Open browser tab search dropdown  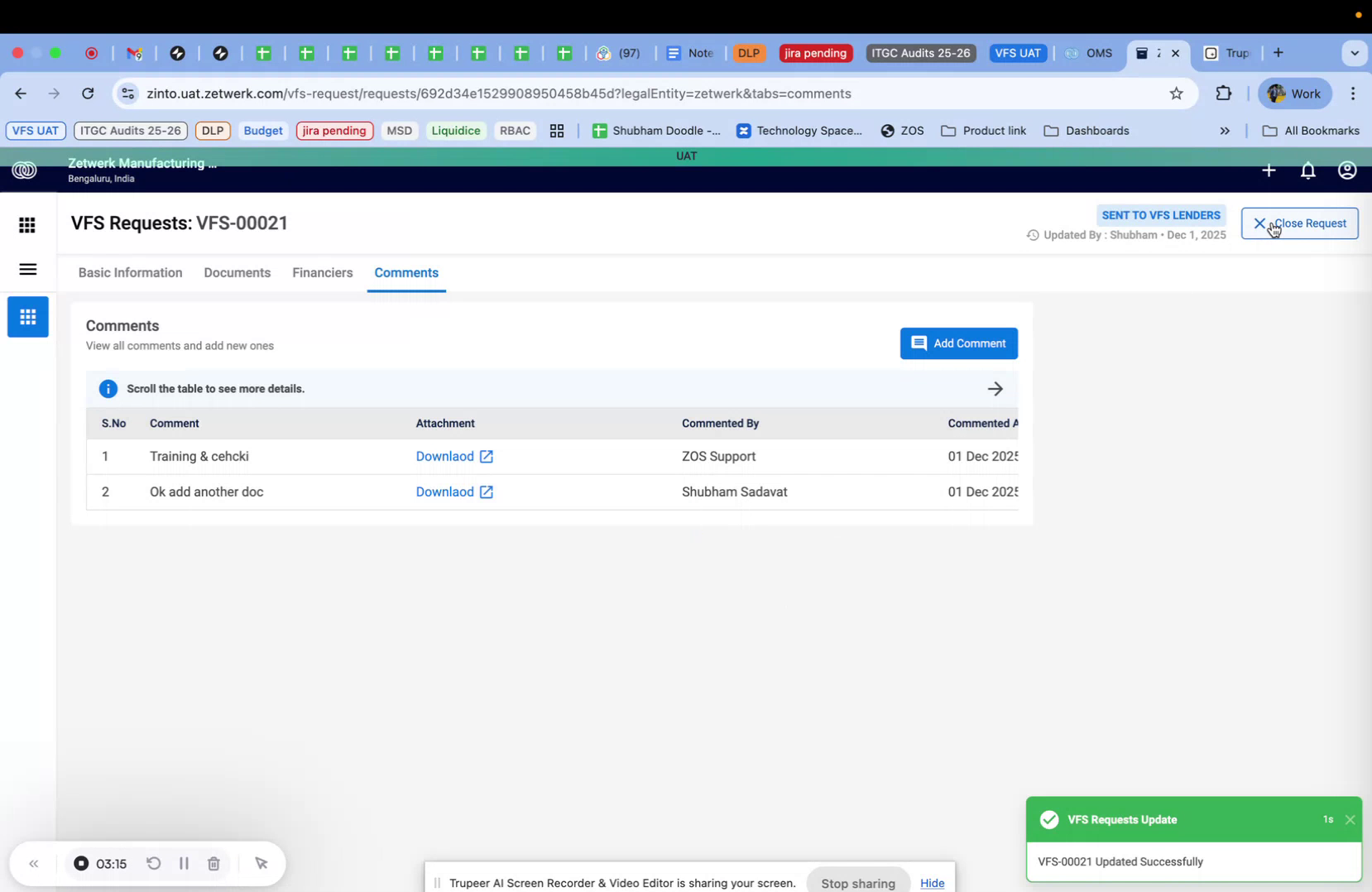1355,53
